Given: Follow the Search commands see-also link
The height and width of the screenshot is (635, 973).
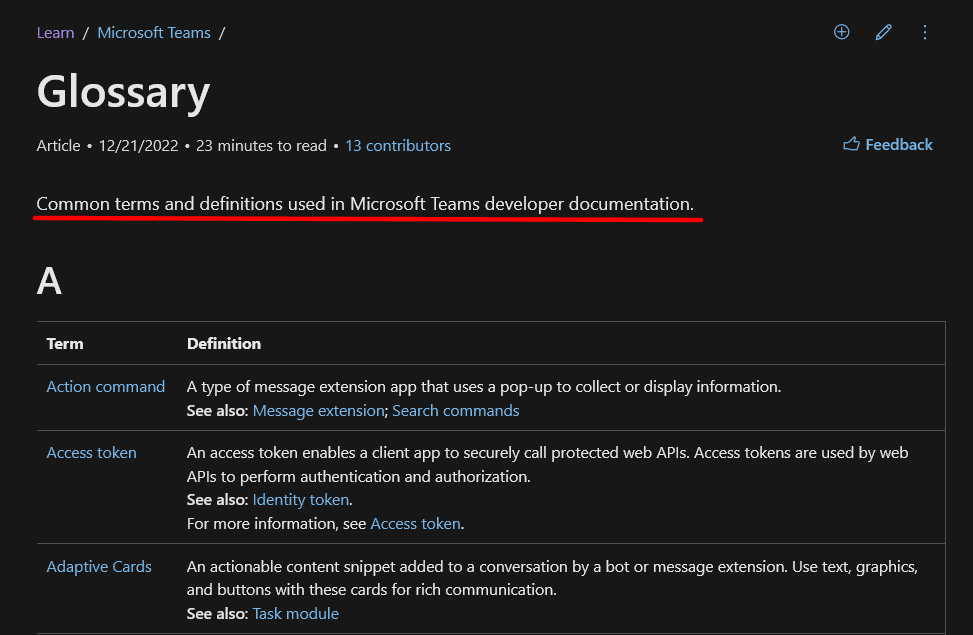Looking at the screenshot, I should click(455, 411).
